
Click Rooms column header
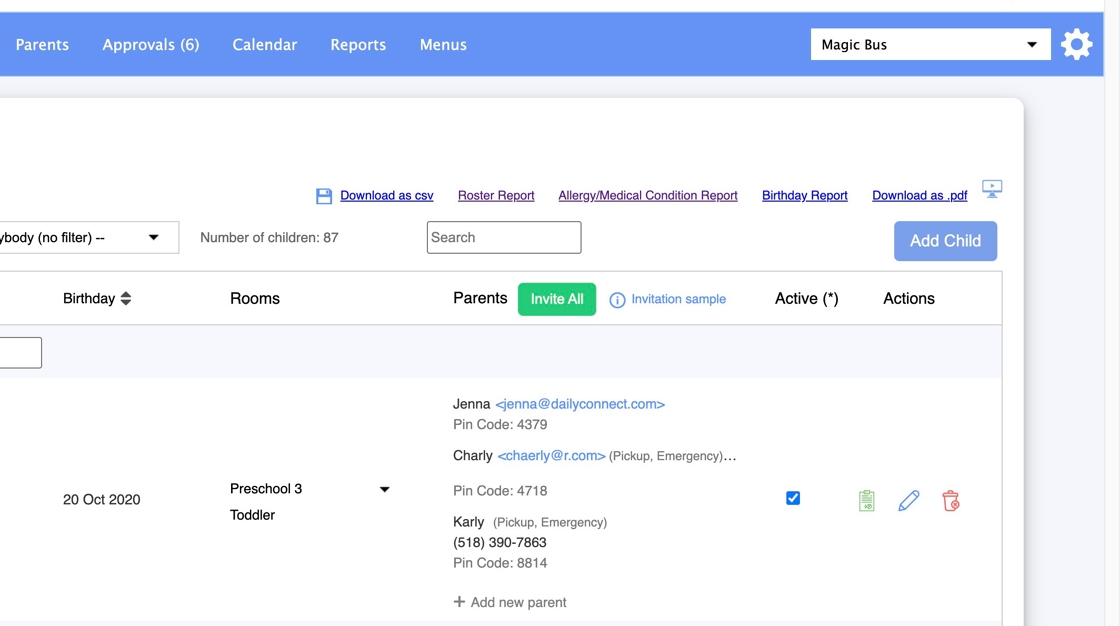tap(255, 299)
